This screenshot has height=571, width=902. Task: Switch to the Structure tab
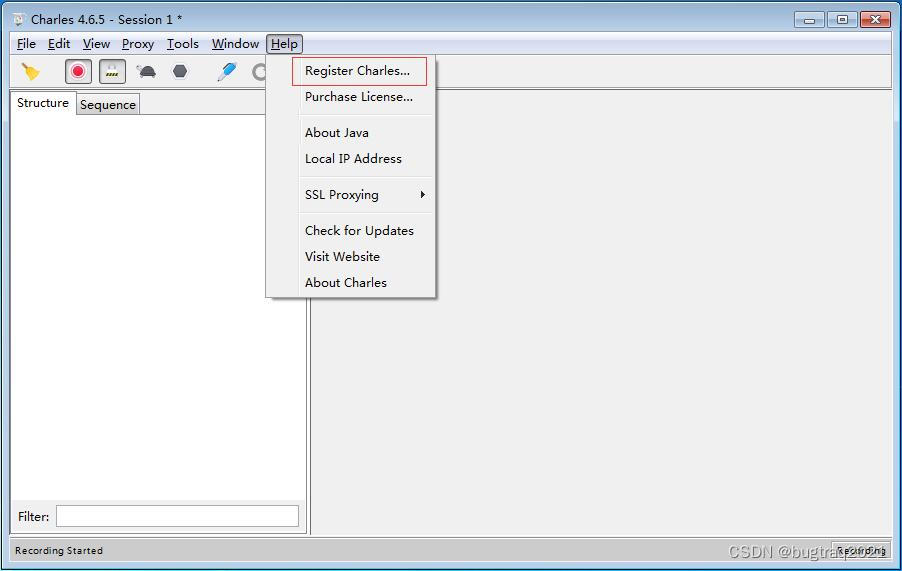pyautogui.click(x=43, y=103)
